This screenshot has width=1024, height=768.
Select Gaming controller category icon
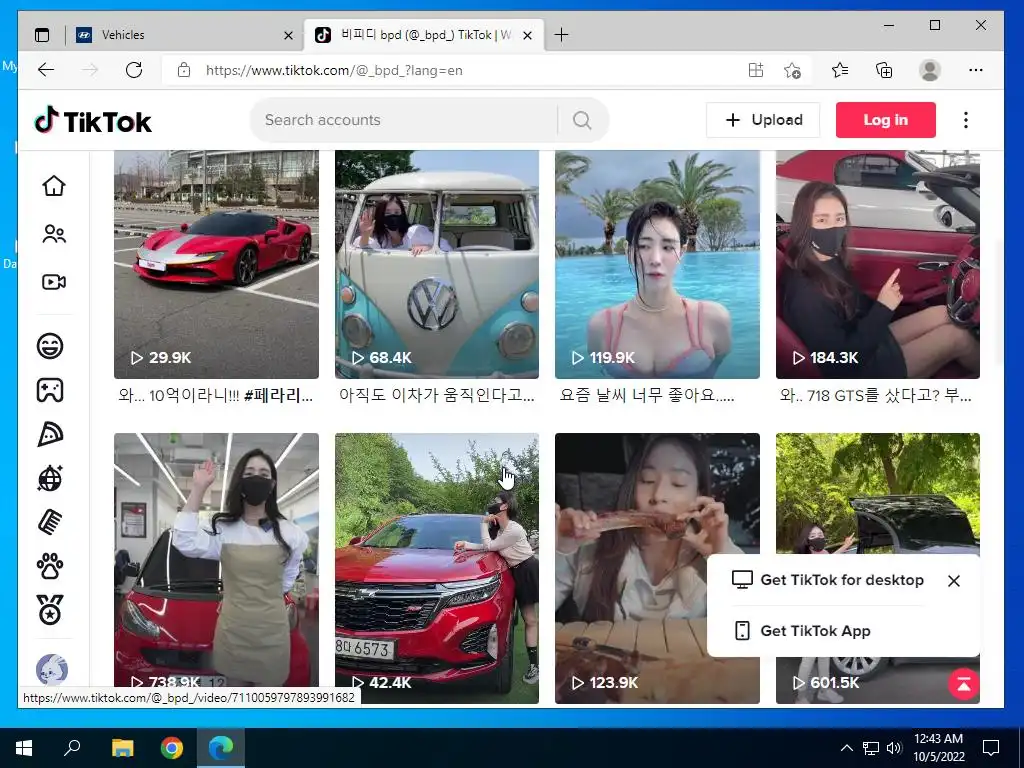point(50,390)
